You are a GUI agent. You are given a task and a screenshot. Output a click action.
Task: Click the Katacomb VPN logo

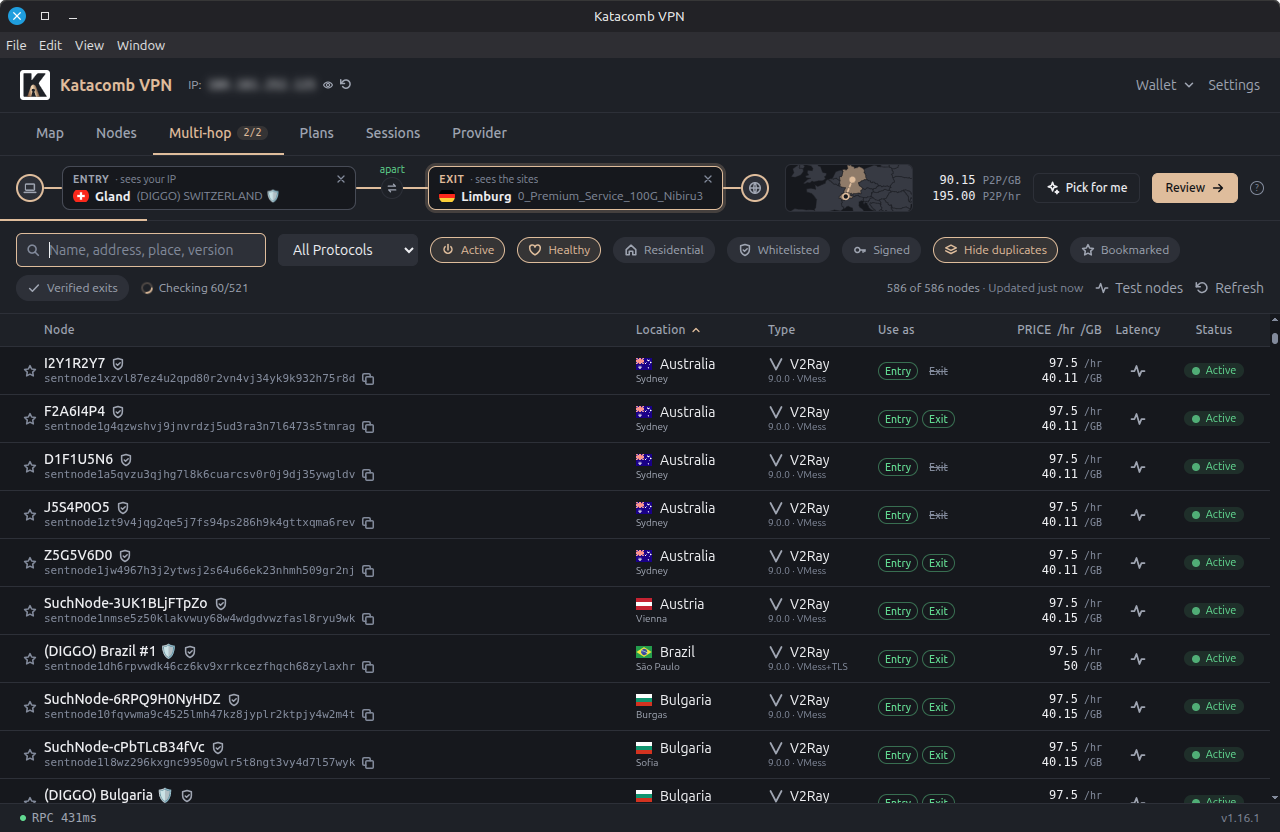35,85
